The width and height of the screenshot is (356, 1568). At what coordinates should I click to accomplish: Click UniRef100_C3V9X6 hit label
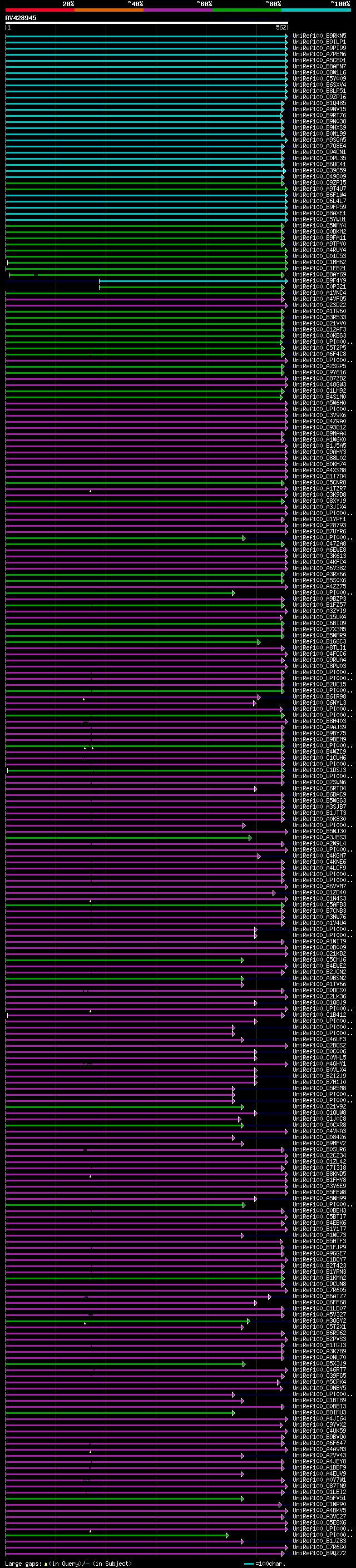(x=319, y=415)
